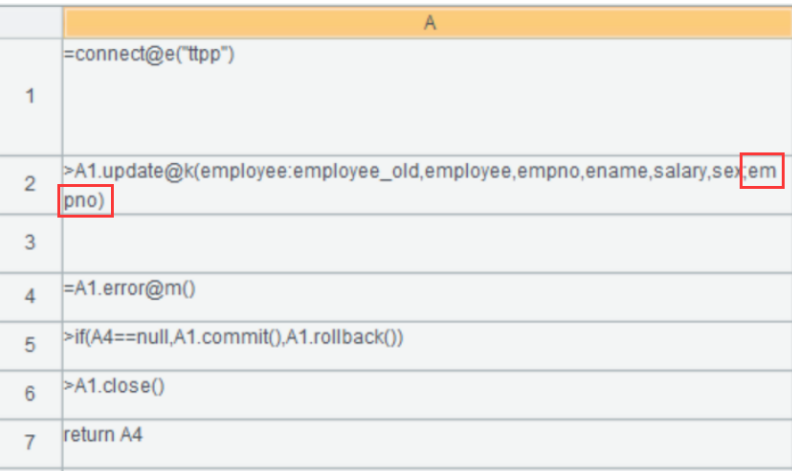Select row 1 header
This screenshot has width=792, height=471.
(x=31, y=97)
